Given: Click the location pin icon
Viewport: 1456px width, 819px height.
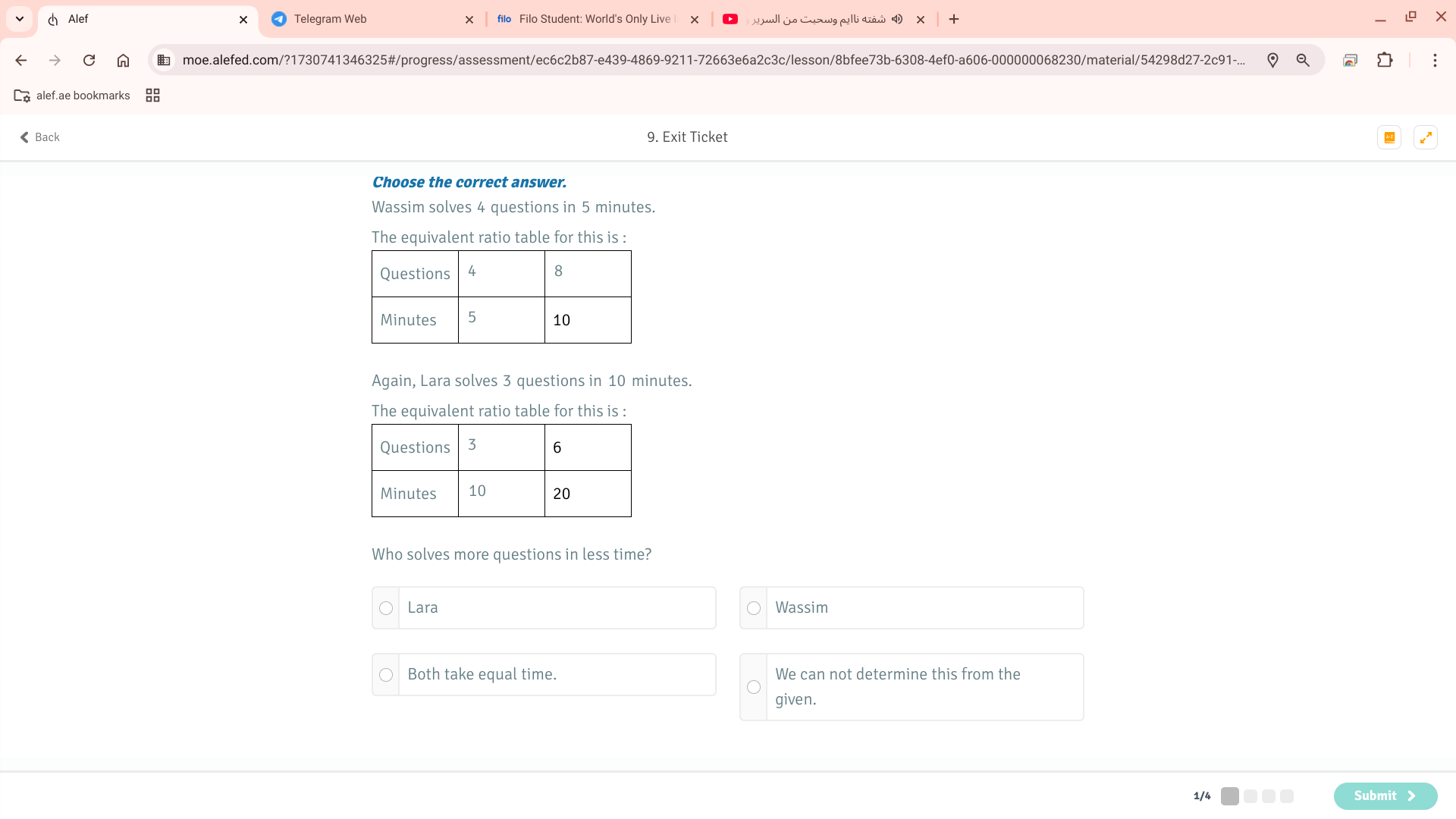Looking at the screenshot, I should click(1272, 60).
